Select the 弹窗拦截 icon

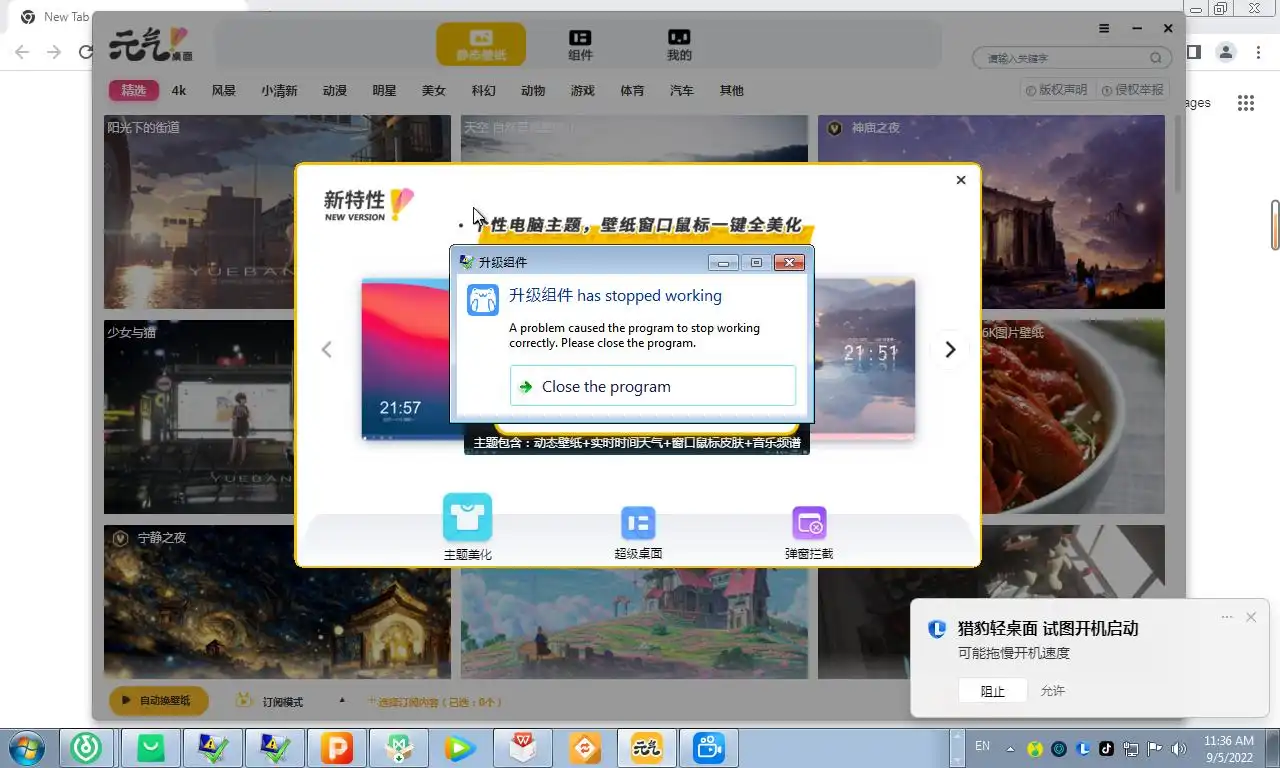[809, 523]
